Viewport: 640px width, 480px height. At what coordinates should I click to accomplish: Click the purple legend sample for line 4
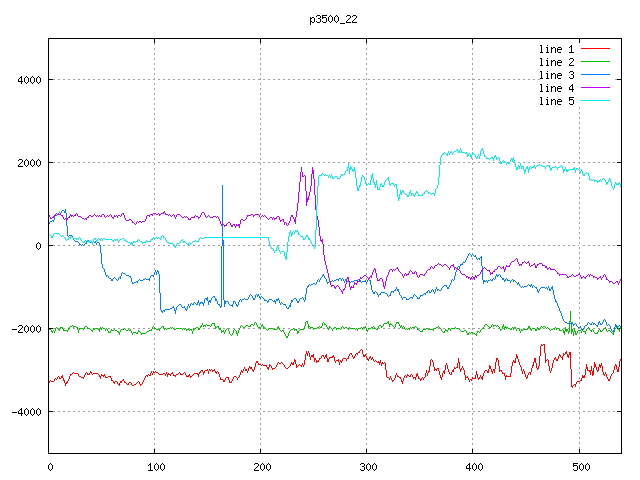[595, 88]
